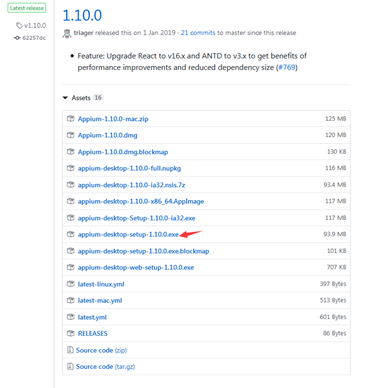
Task: Collapse the Assets section triangle
Action: point(65,98)
